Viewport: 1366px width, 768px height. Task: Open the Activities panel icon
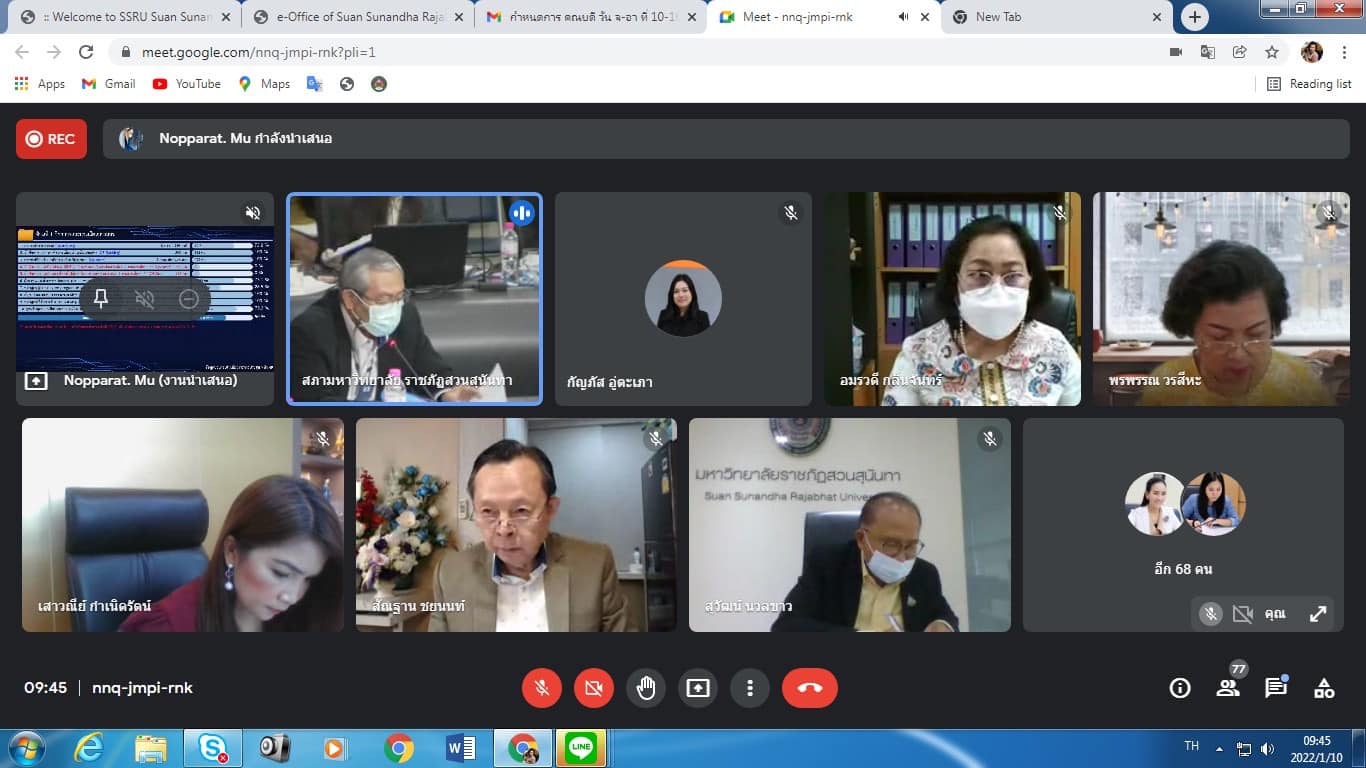point(1324,688)
